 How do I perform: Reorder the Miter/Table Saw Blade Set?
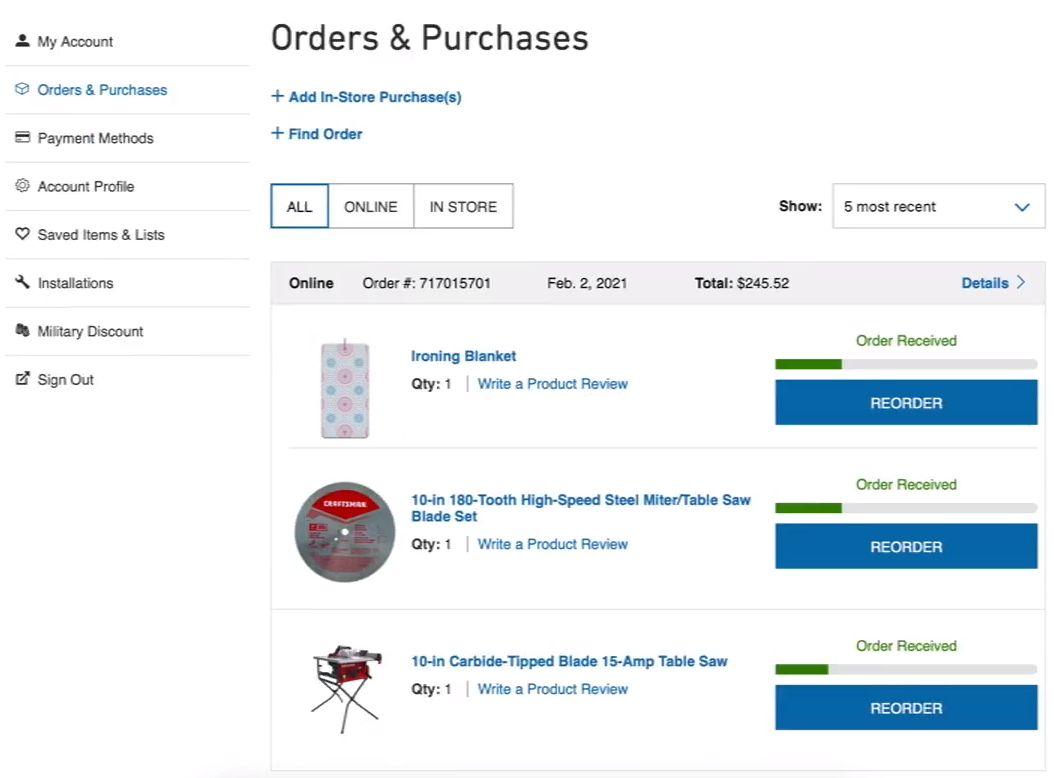(x=906, y=546)
